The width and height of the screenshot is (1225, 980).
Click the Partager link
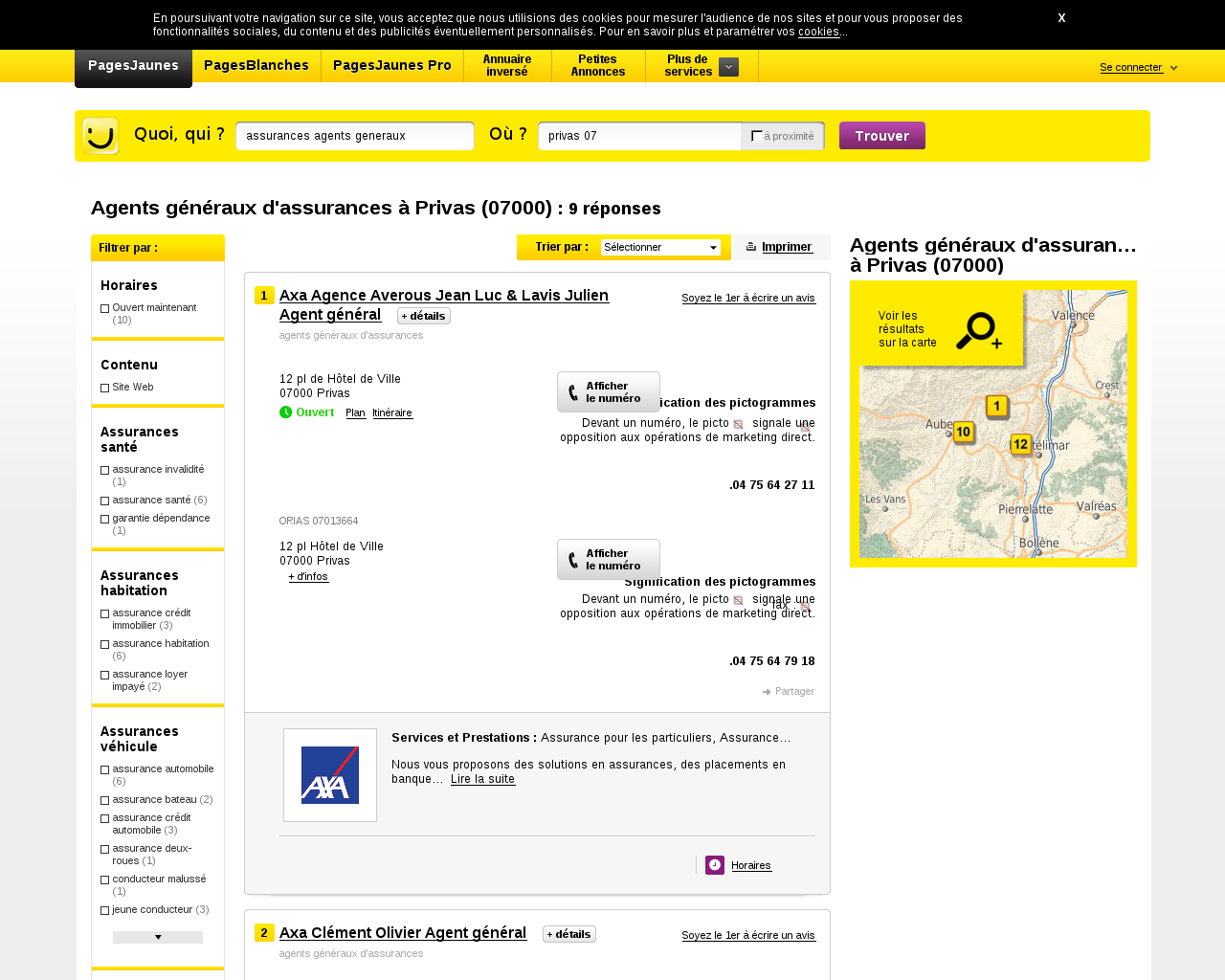click(794, 691)
